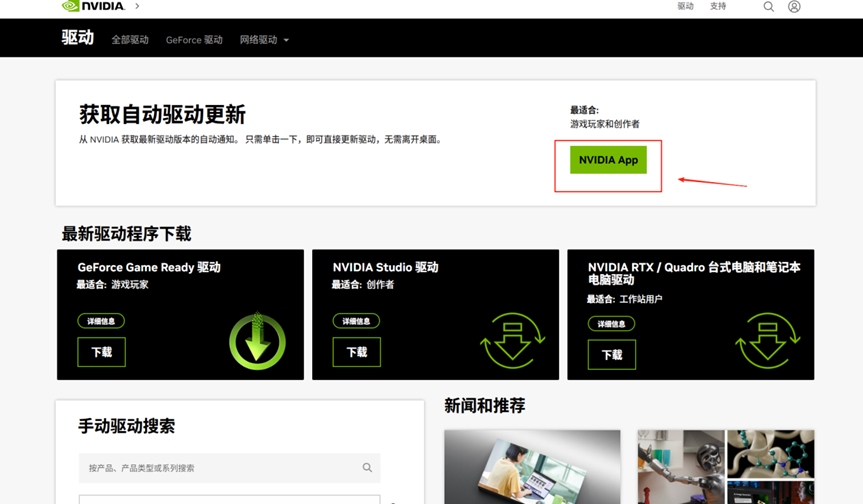Click the 手动驱动搜索 heading
This screenshot has width=863, height=504.
127,426
